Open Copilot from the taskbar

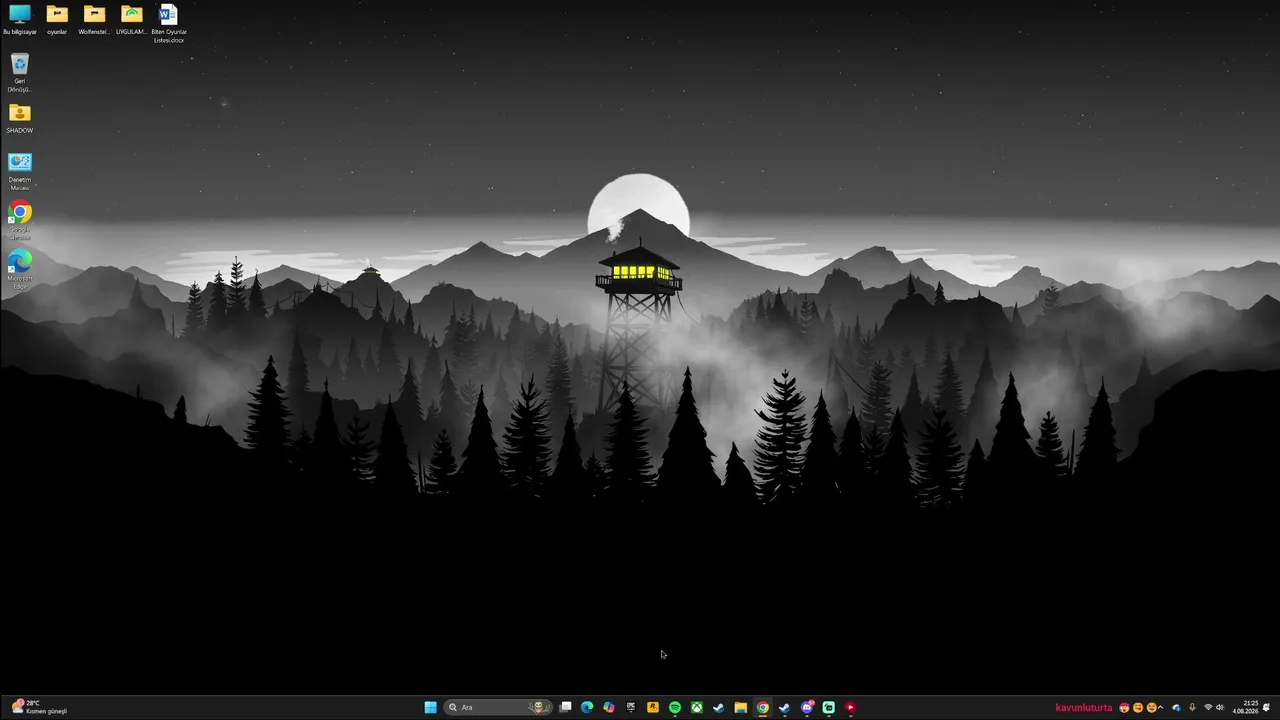click(609, 707)
